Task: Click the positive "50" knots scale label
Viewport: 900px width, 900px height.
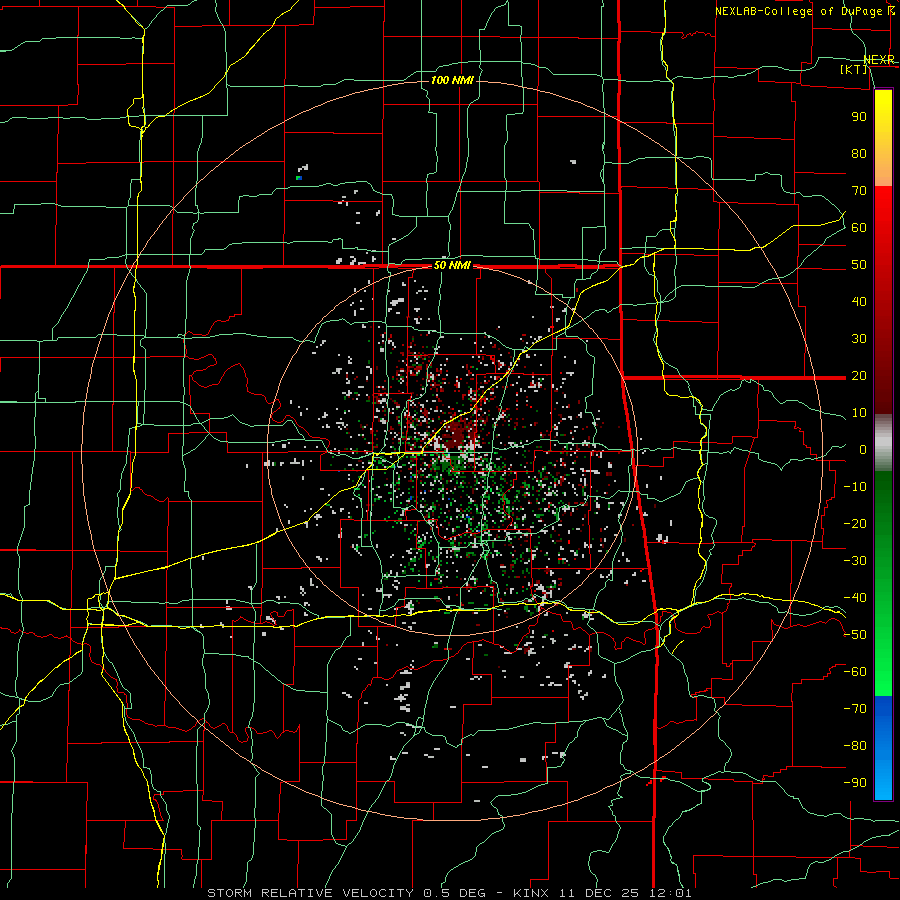Action: (859, 265)
